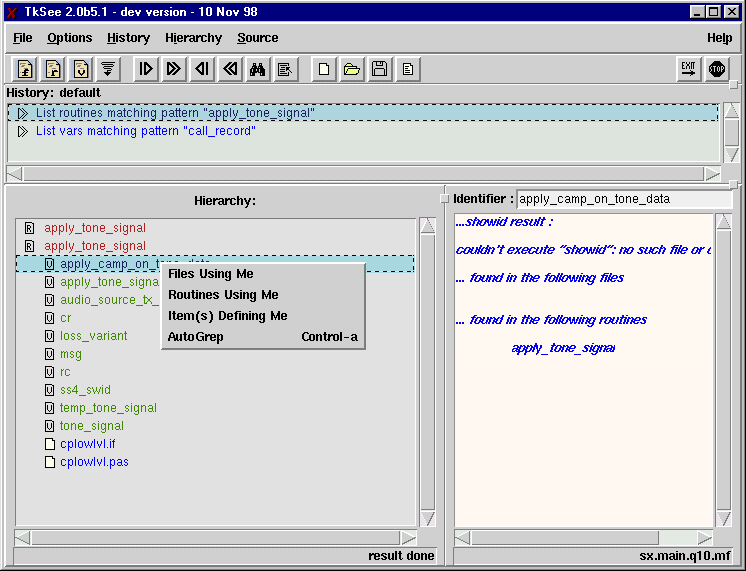The height and width of the screenshot is (571, 746).
Task: Click the blank new document icon
Action: point(324,69)
